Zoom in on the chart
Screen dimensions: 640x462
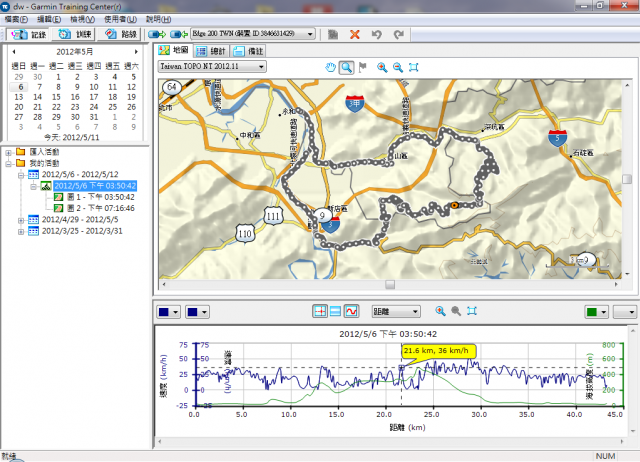tap(440, 311)
